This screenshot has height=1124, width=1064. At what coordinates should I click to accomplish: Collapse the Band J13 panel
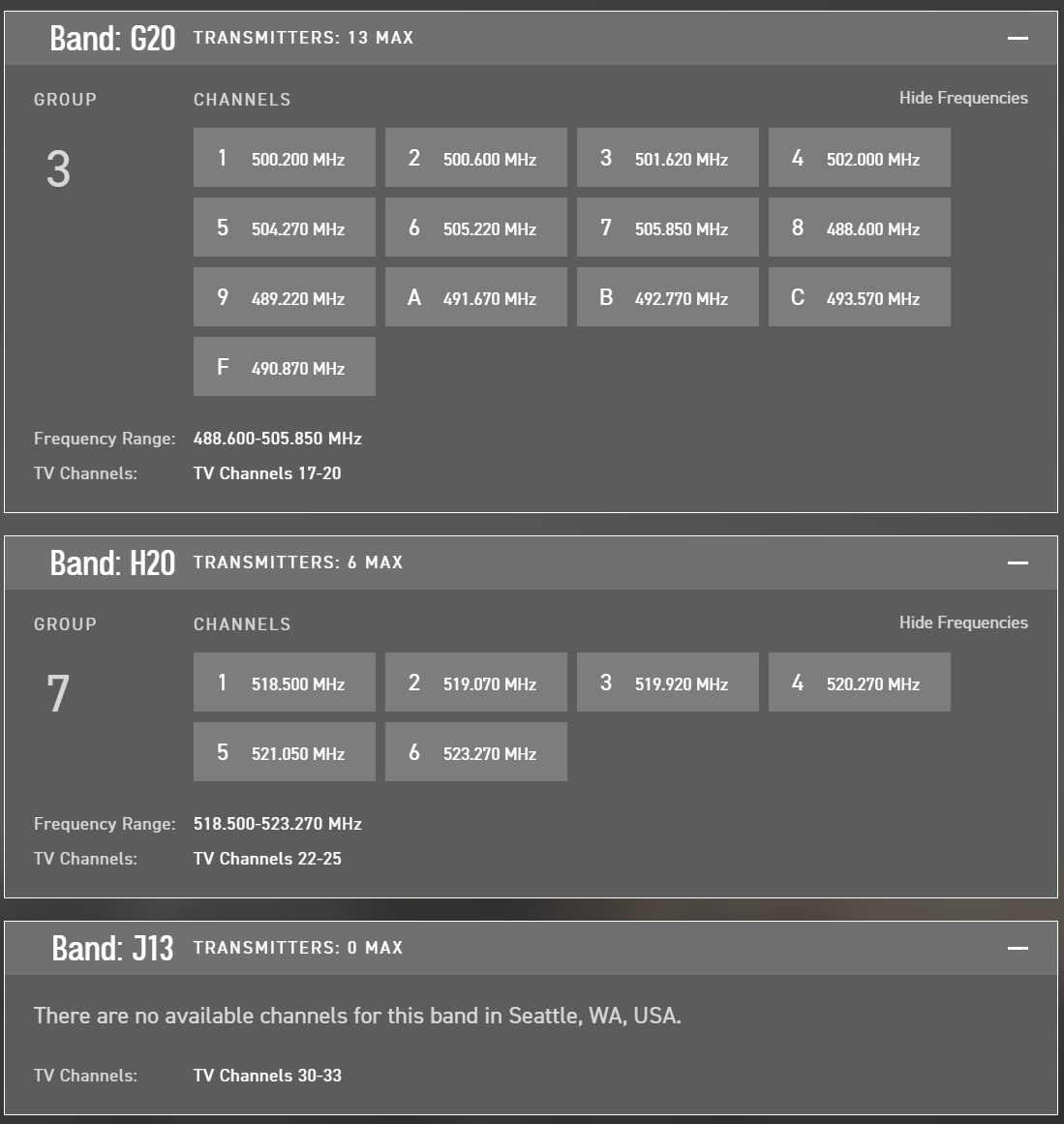(x=1017, y=948)
